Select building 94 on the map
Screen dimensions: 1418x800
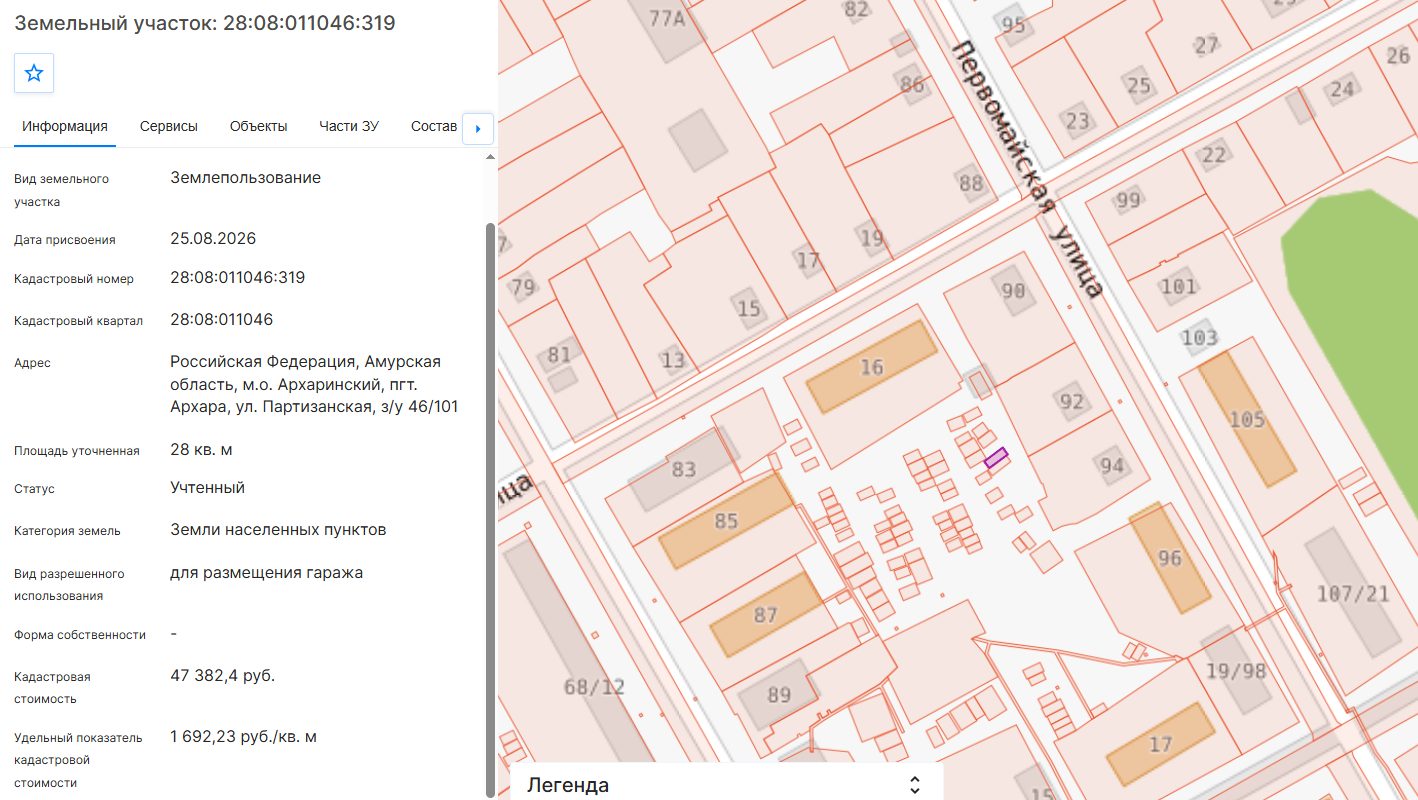pyautogui.click(x=1112, y=464)
